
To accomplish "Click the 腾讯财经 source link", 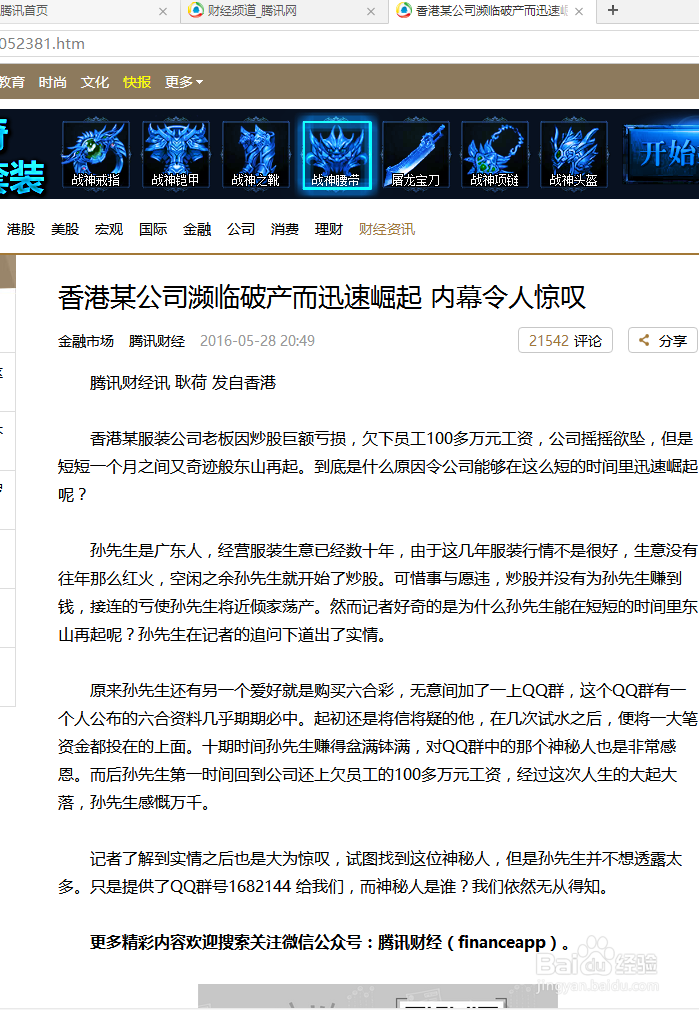I will tap(157, 341).
